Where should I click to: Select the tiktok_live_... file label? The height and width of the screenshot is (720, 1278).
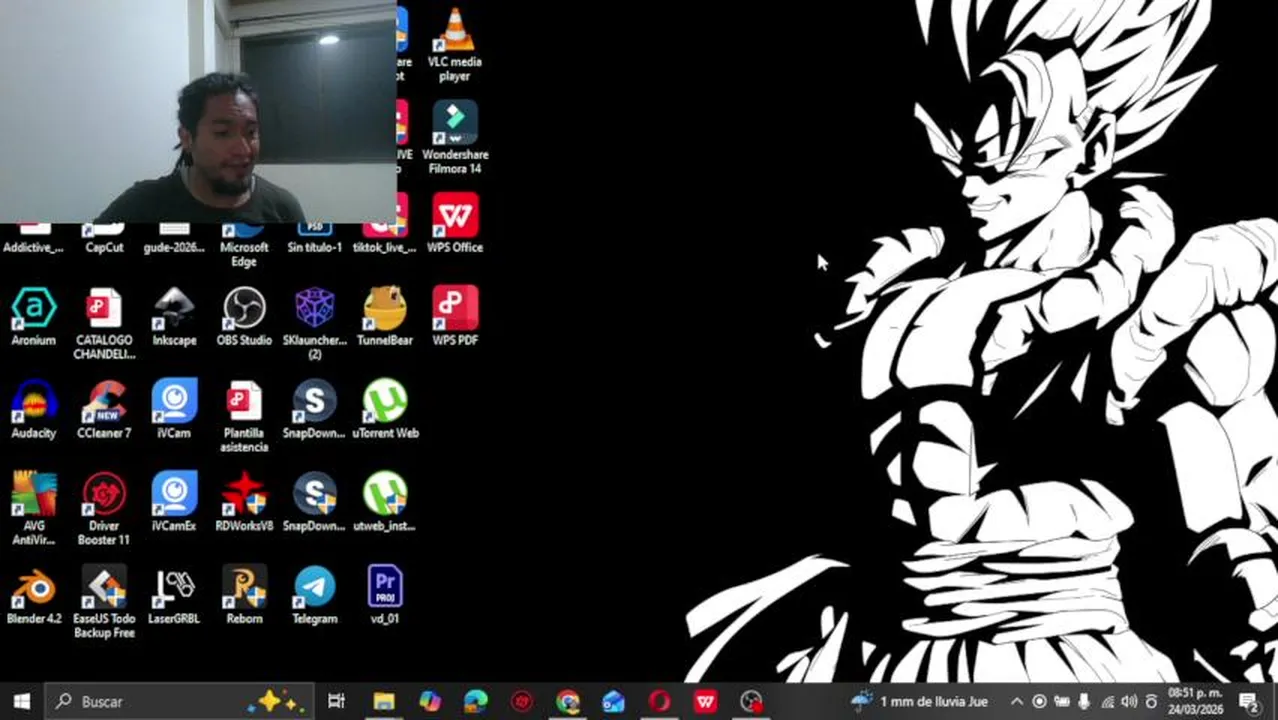[x=385, y=247]
